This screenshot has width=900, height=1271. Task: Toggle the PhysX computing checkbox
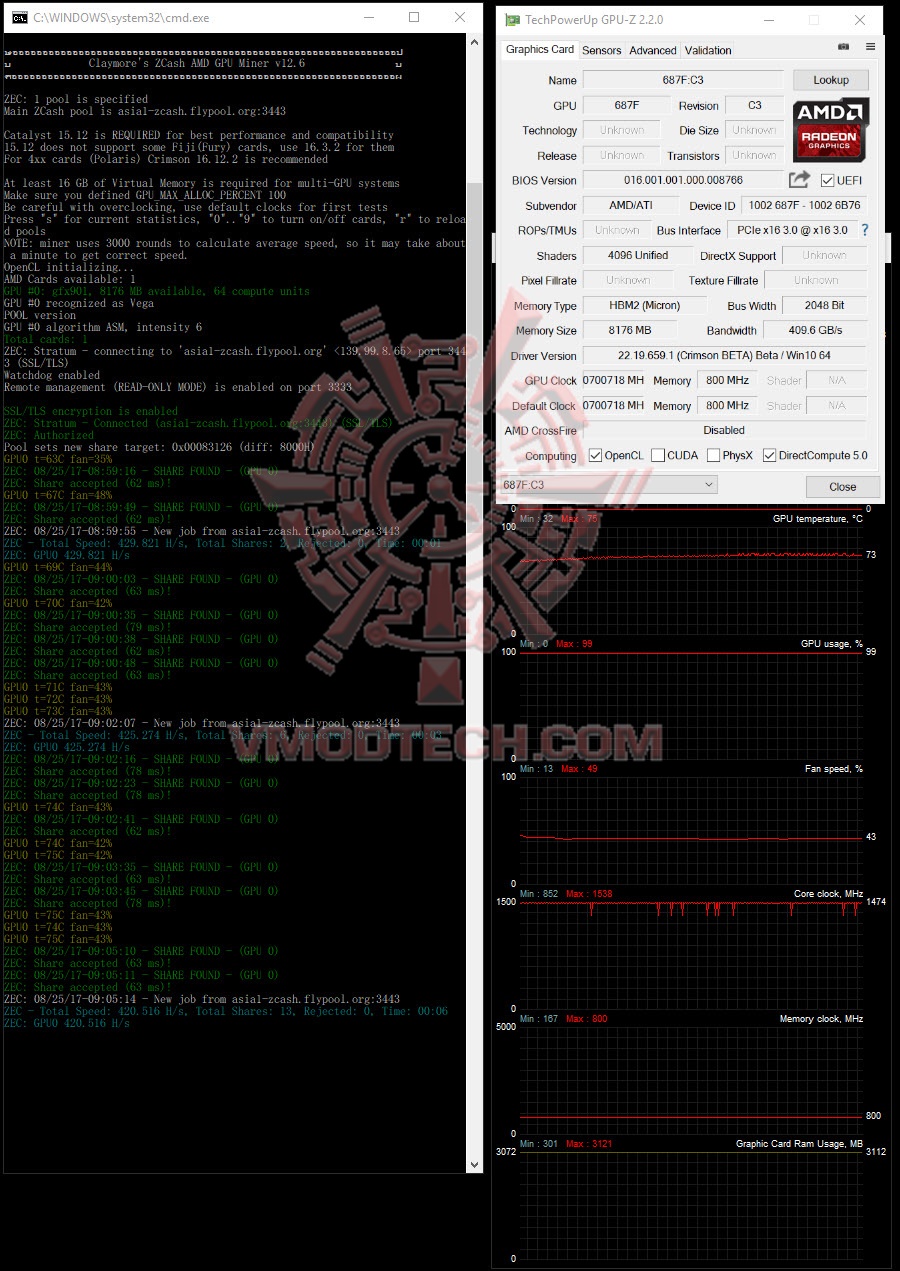point(713,455)
